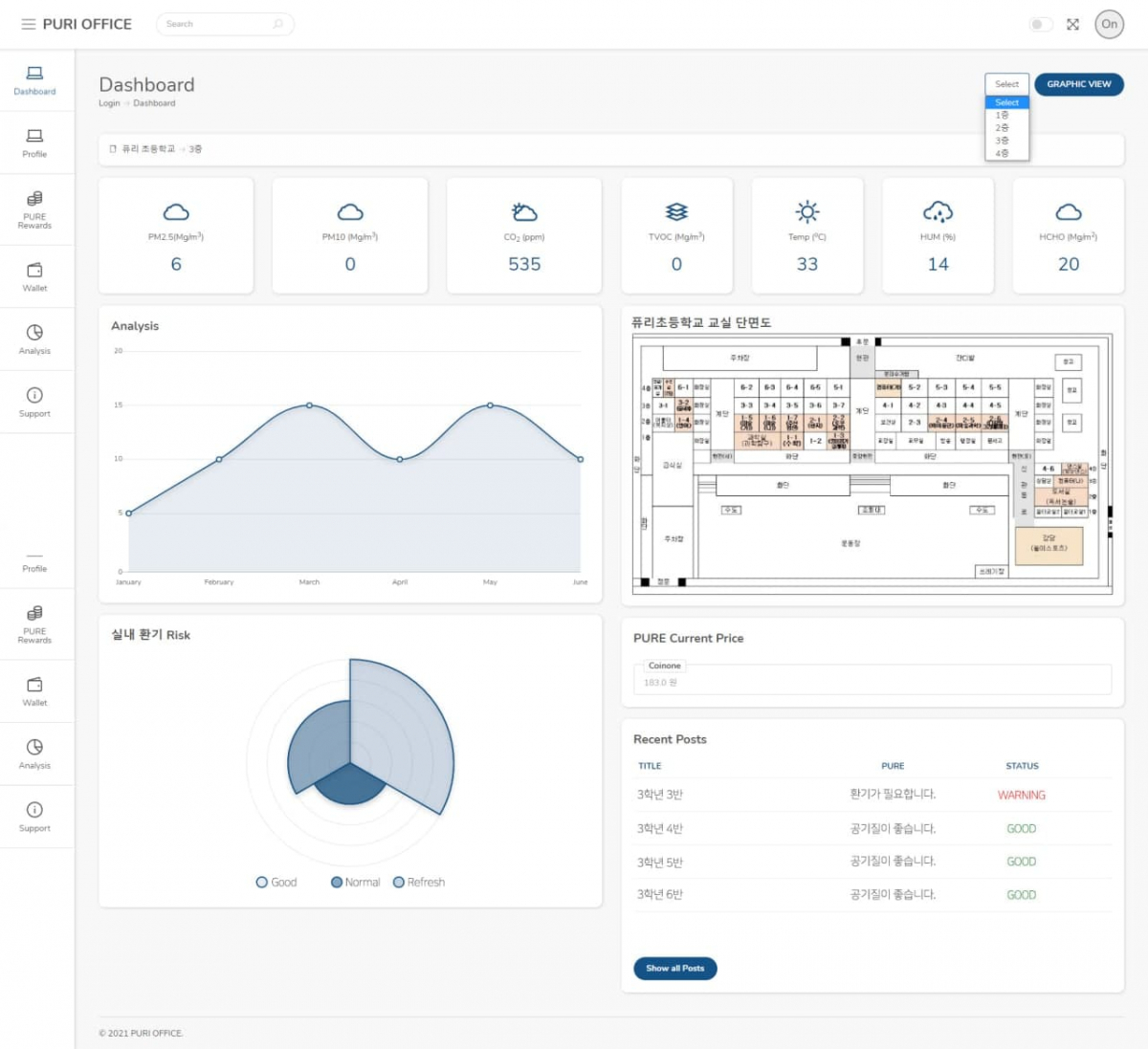Click the Dashboard laptop icon in sidebar

click(x=34, y=74)
